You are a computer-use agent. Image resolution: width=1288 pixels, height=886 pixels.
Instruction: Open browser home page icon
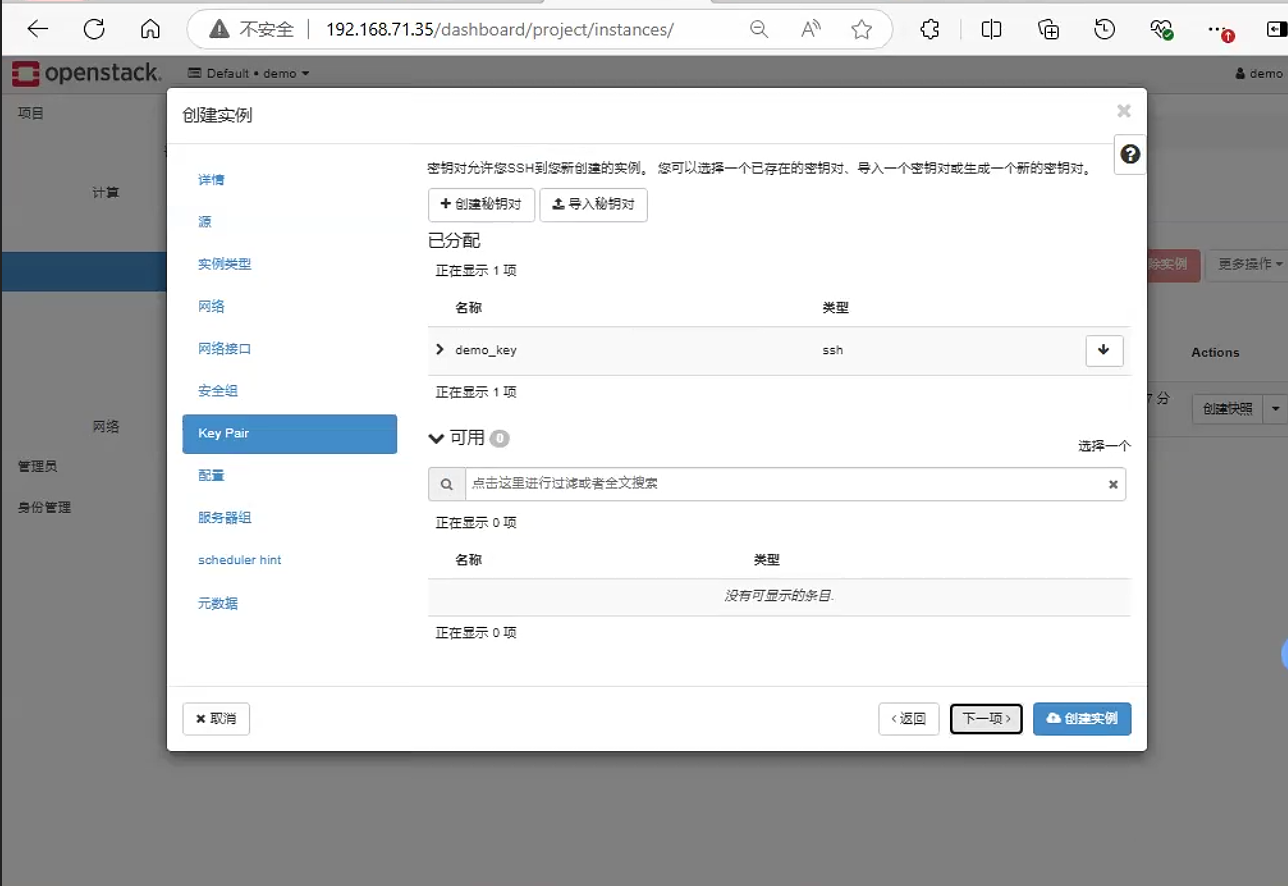pyautogui.click(x=150, y=30)
